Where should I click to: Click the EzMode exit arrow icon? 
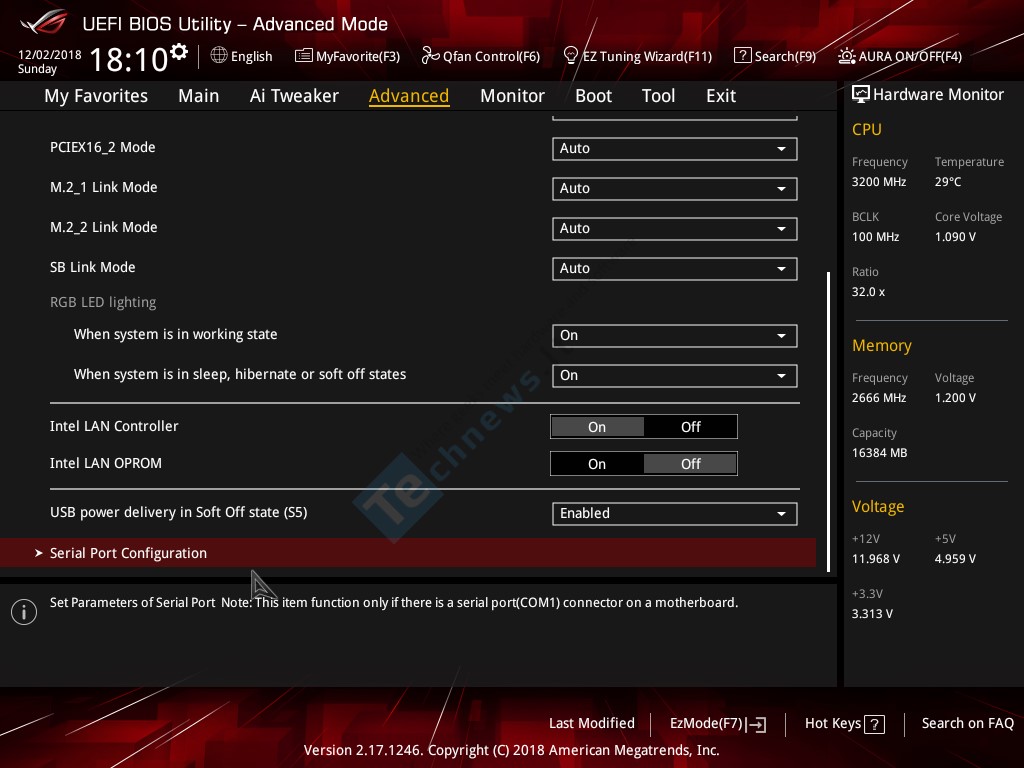(x=756, y=724)
